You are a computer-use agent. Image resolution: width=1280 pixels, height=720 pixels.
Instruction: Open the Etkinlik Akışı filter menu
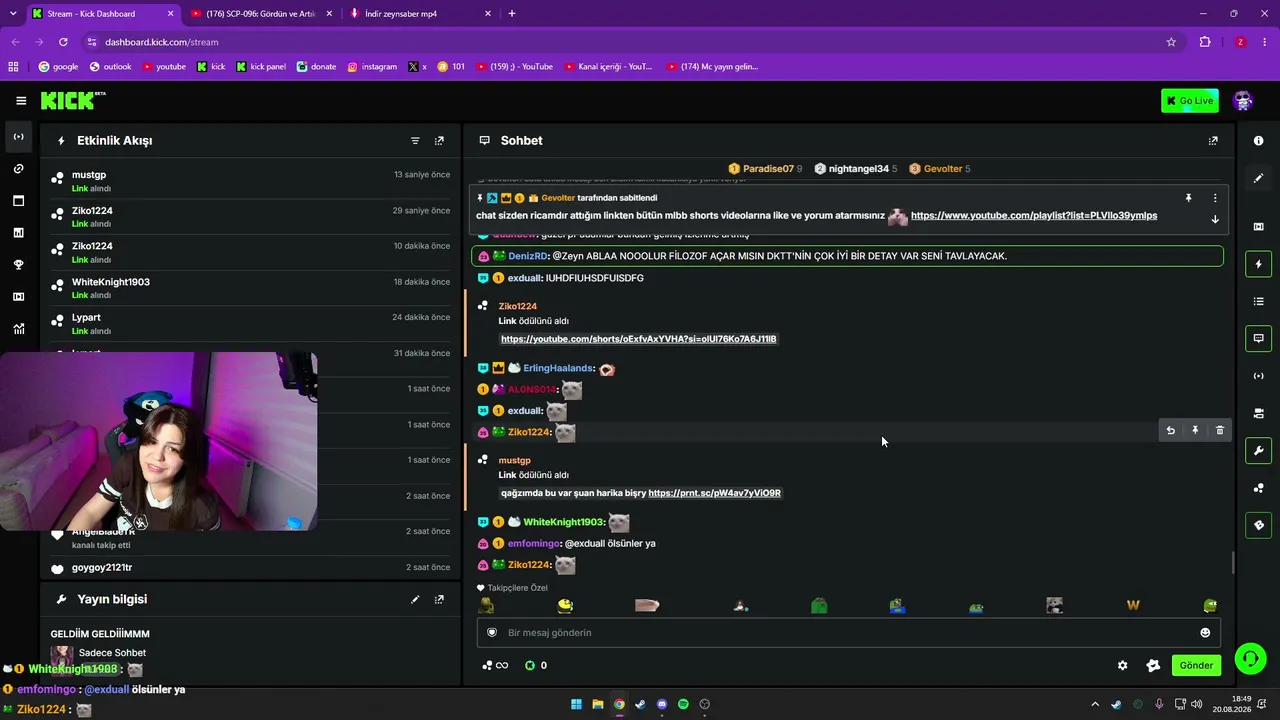tap(415, 141)
